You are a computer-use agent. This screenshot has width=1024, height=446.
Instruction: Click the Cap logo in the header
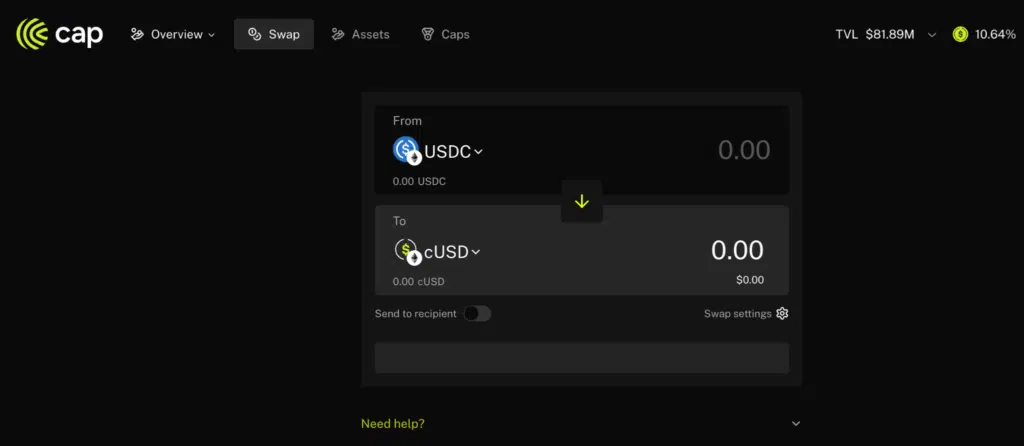(x=59, y=34)
